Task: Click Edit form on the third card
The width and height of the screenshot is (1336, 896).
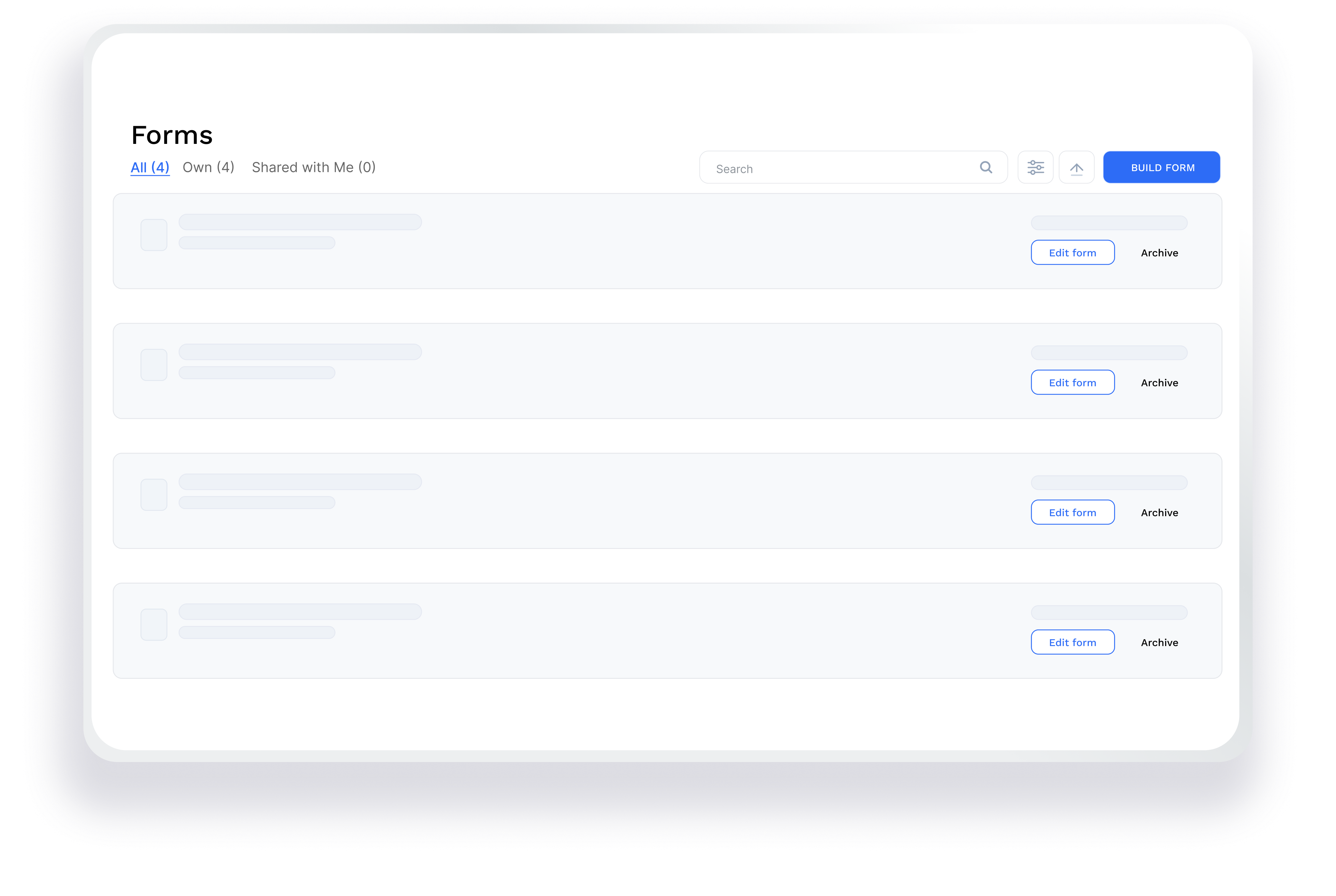Action: [x=1072, y=512]
